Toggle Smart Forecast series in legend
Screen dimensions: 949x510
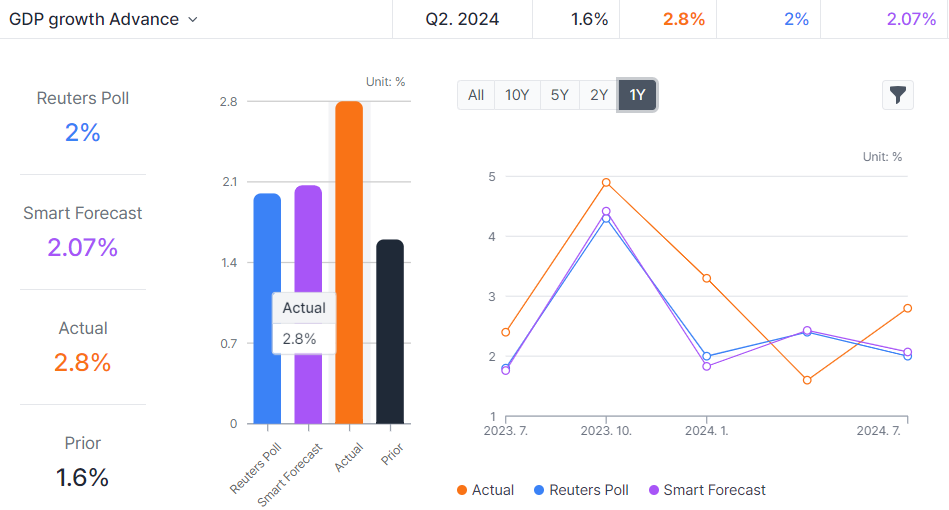706,490
